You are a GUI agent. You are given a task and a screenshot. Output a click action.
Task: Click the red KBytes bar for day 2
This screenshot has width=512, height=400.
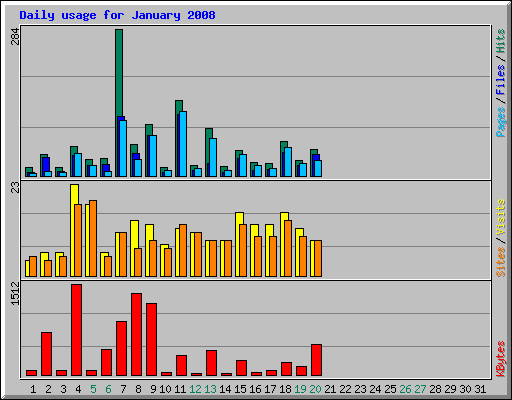(46, 354)
